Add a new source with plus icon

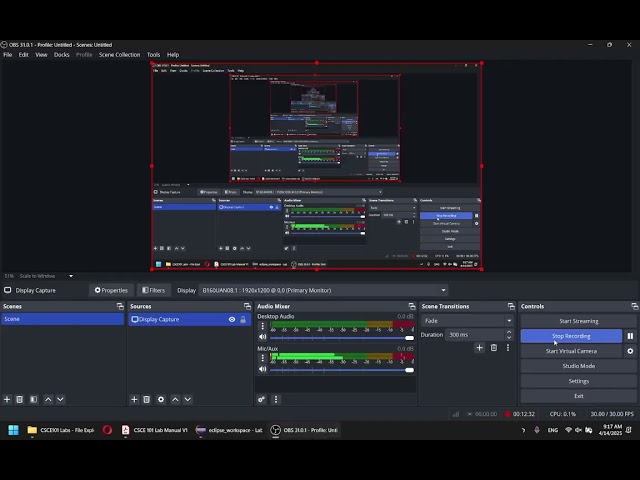pos(134,399)
